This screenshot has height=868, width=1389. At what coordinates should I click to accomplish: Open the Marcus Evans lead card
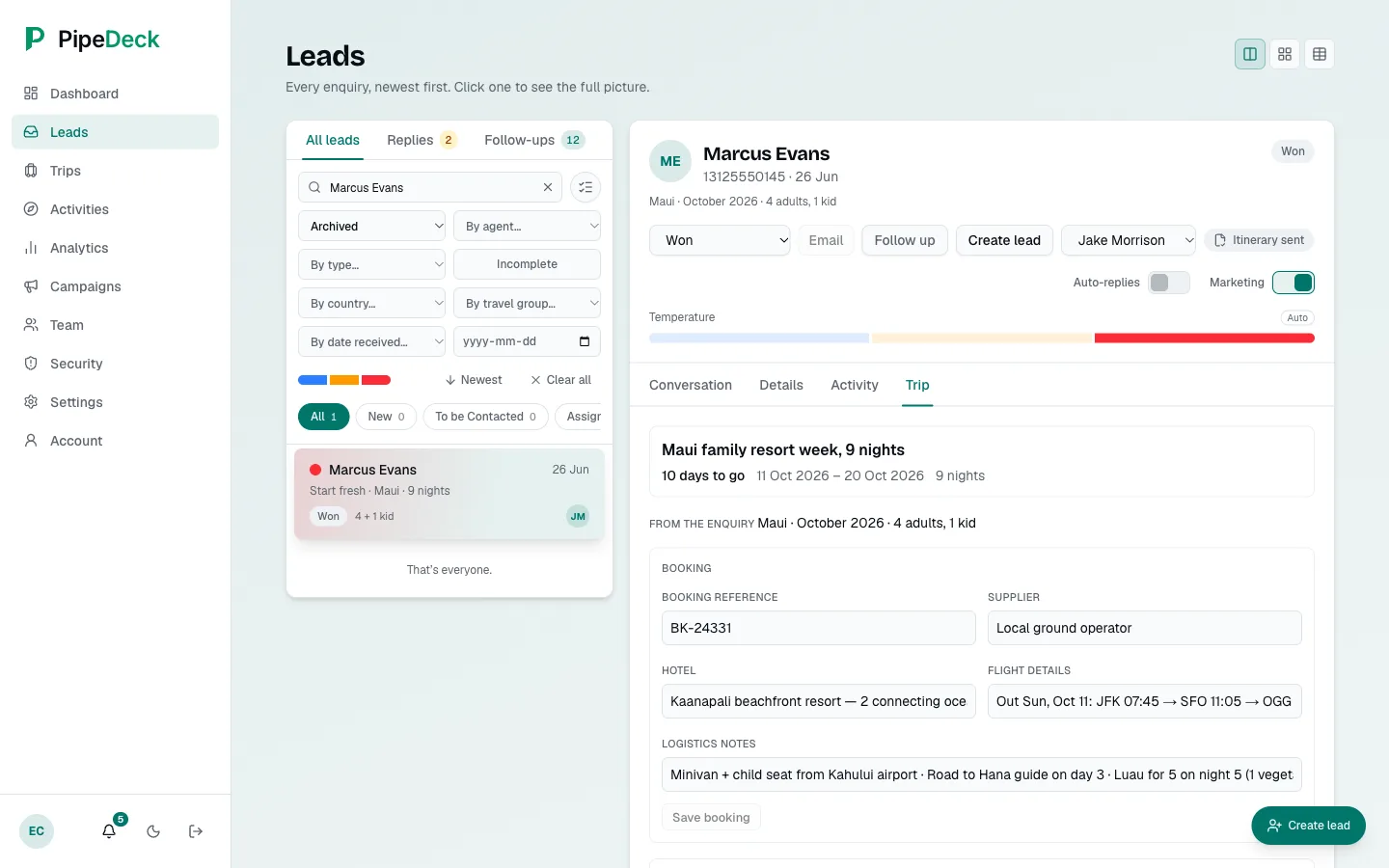click(449, 493)
